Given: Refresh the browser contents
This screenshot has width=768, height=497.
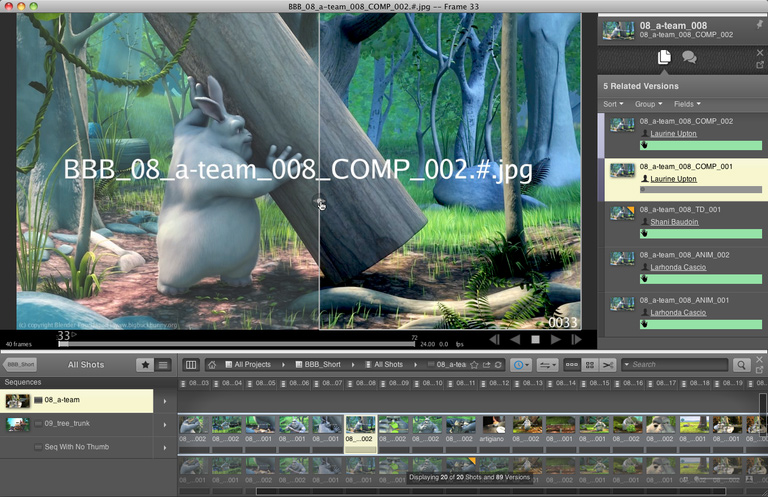Looking at the screenshot, I should [498, 365].
